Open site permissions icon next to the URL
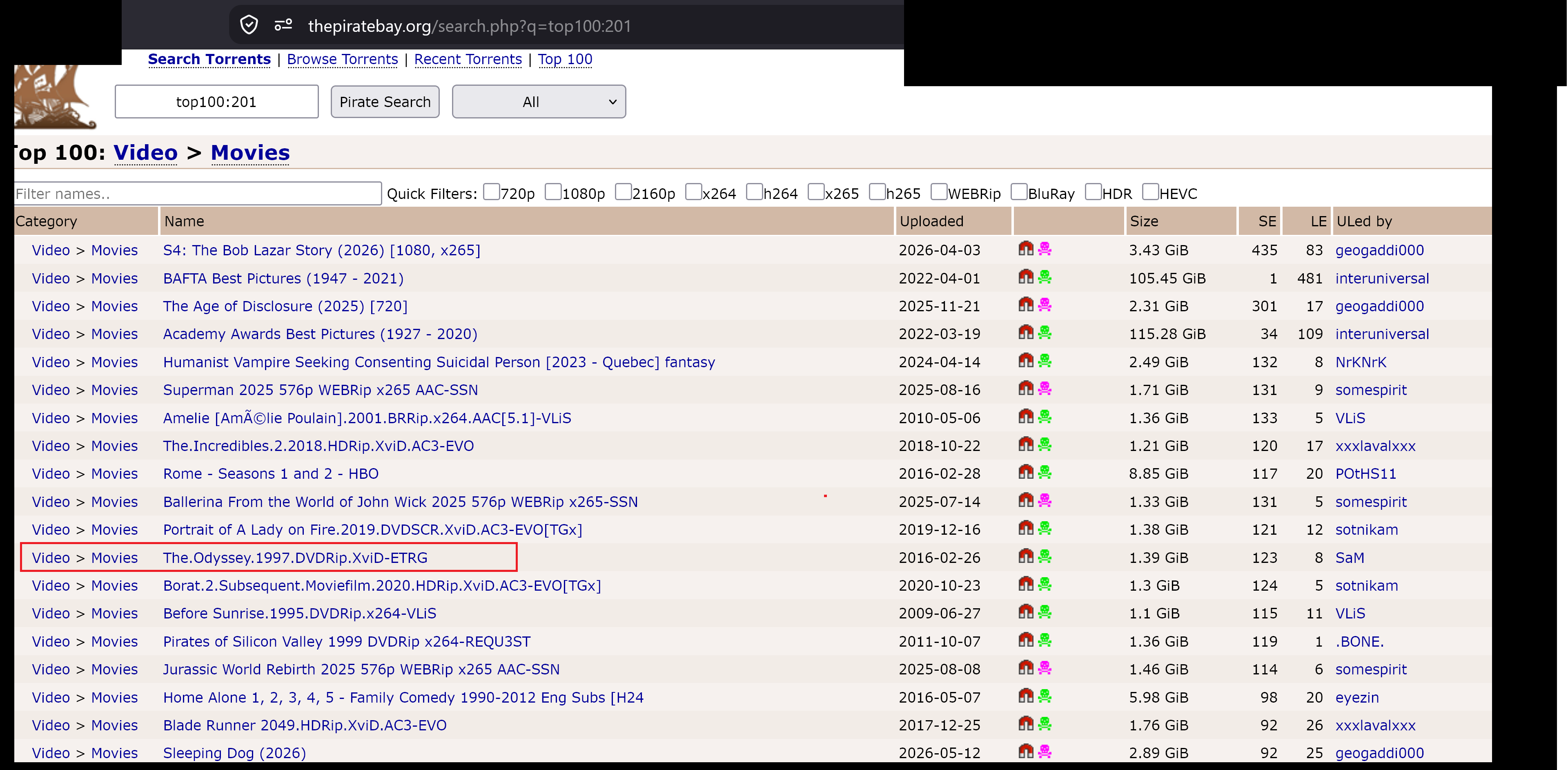The width and height of the screenshot is (1568, 770). coord(283,26)
